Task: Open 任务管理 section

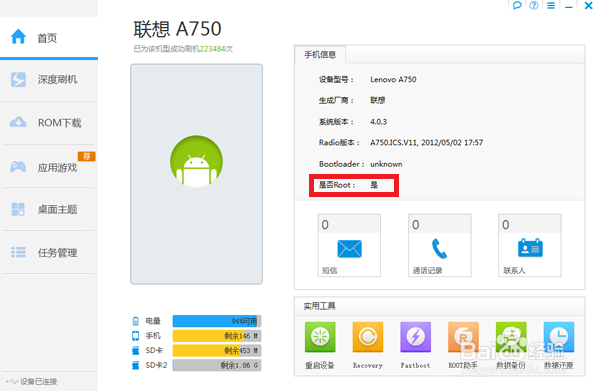Action: [x=49, y=253]
